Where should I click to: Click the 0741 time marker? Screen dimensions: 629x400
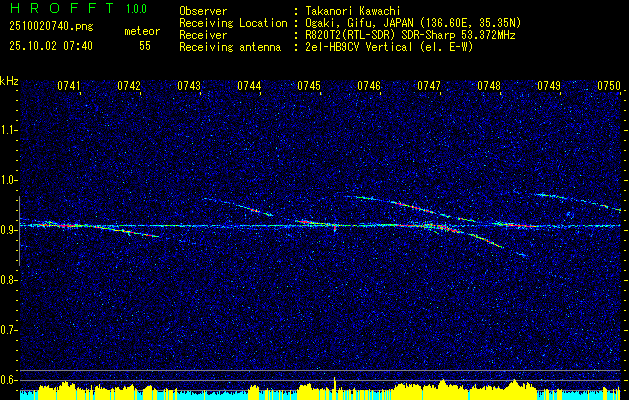click(x=69, y=86)
